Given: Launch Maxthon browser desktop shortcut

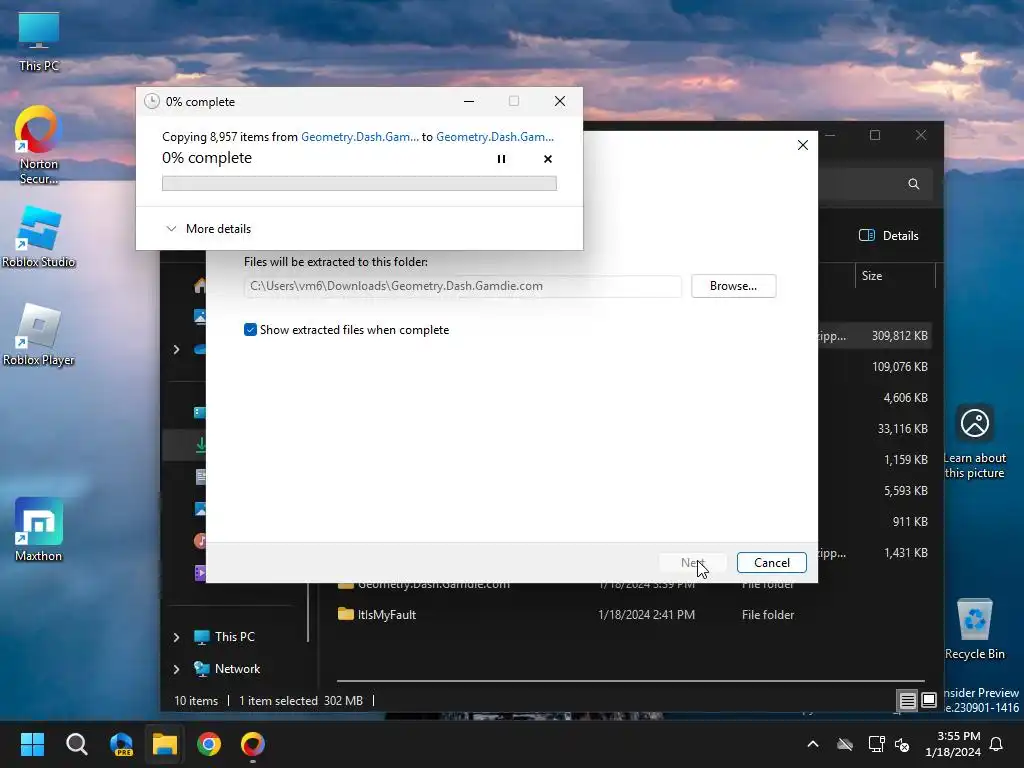Looking at the screenshot, I should point(39,530).
